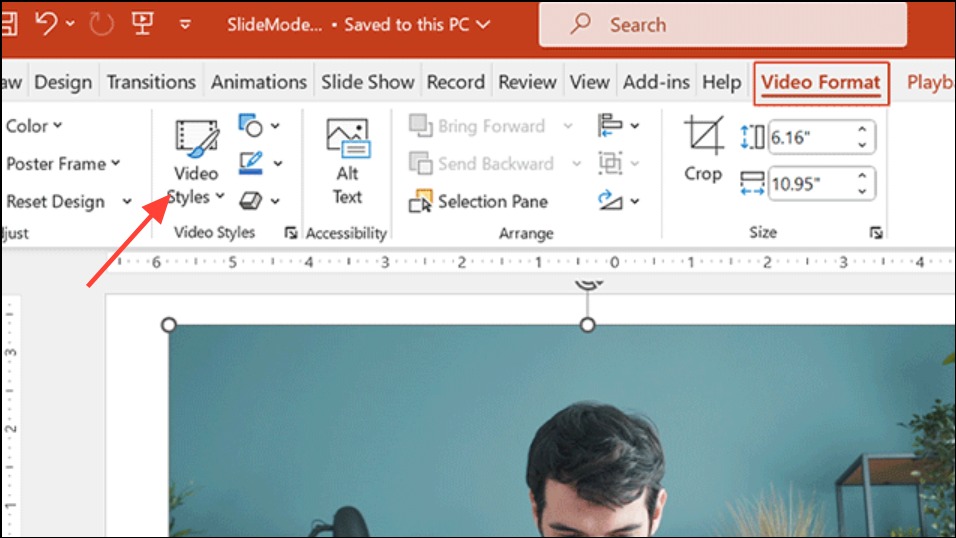Switch to the Transitions tab

[x=151, y=82]
